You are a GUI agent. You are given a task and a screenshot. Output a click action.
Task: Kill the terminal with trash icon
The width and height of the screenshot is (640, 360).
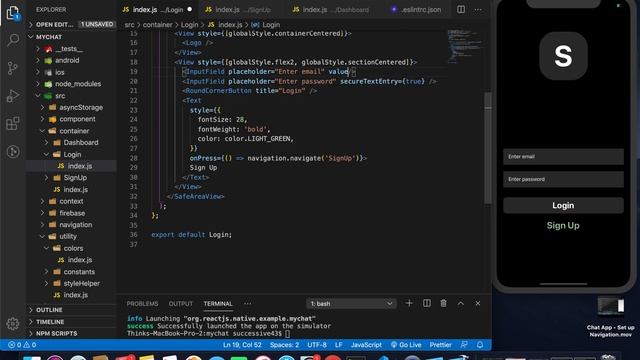[443, 303]
